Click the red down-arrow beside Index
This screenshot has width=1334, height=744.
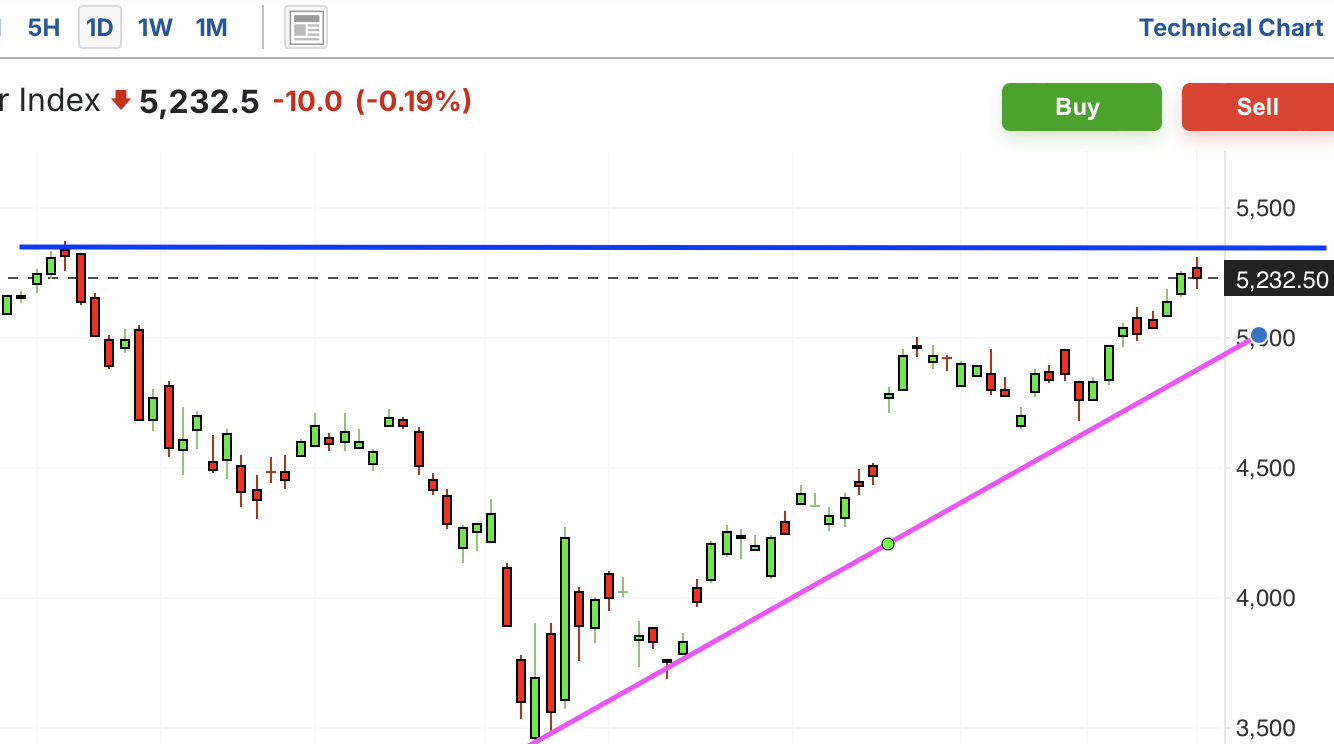click(121, 100)
